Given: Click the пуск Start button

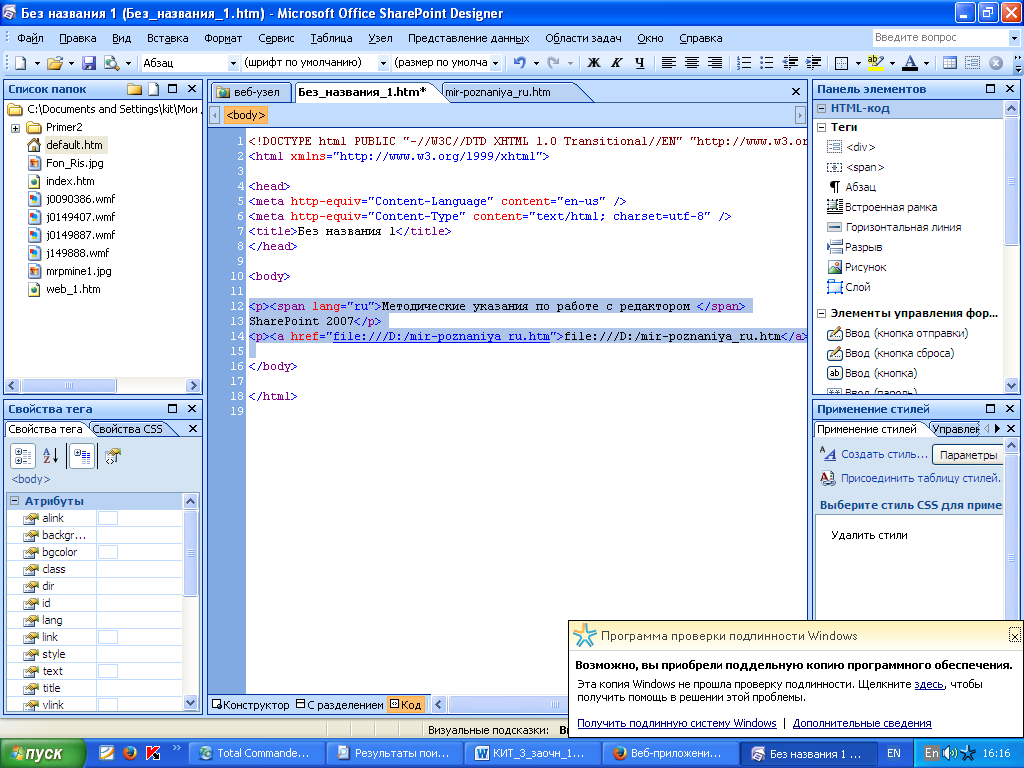Looking at the screenshot, I should [43, 753].
